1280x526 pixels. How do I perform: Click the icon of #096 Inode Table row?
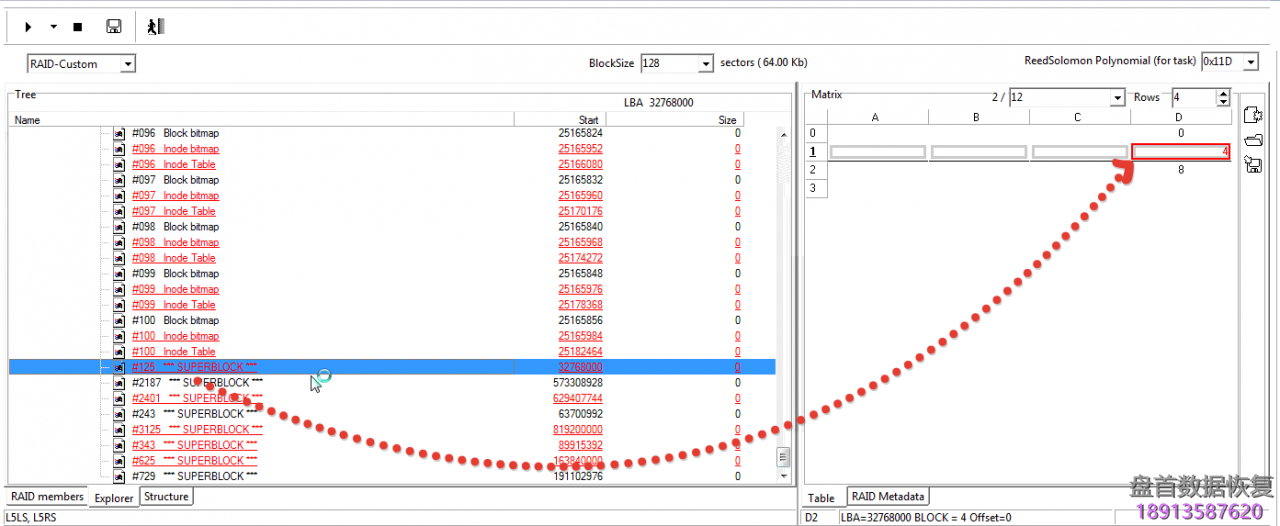click(x=119, y=164)
